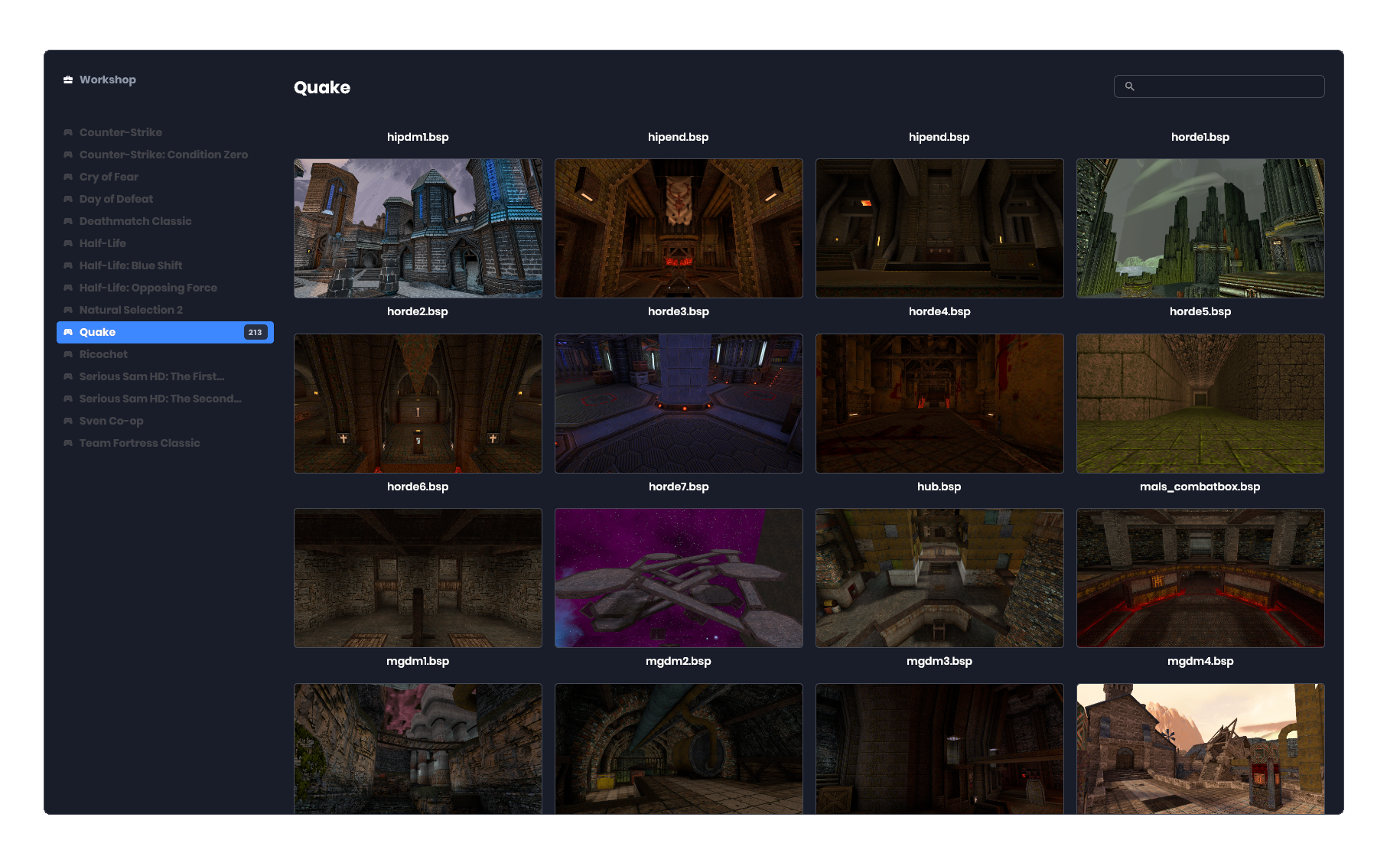Viewport: 1400px width, 866px height.
Task: Click the 213 count badge on Quake
Action: [255, 332]
